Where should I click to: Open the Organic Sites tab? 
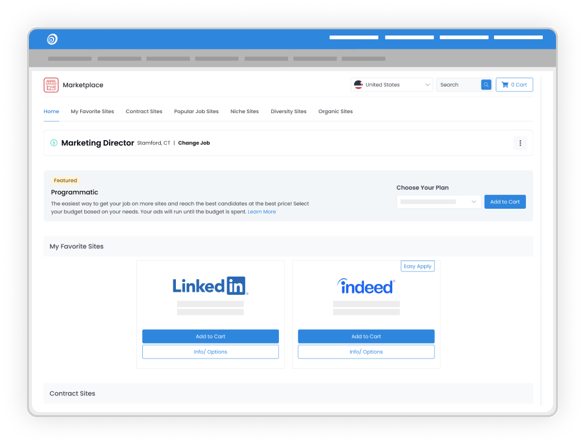(x=335, y=111)
